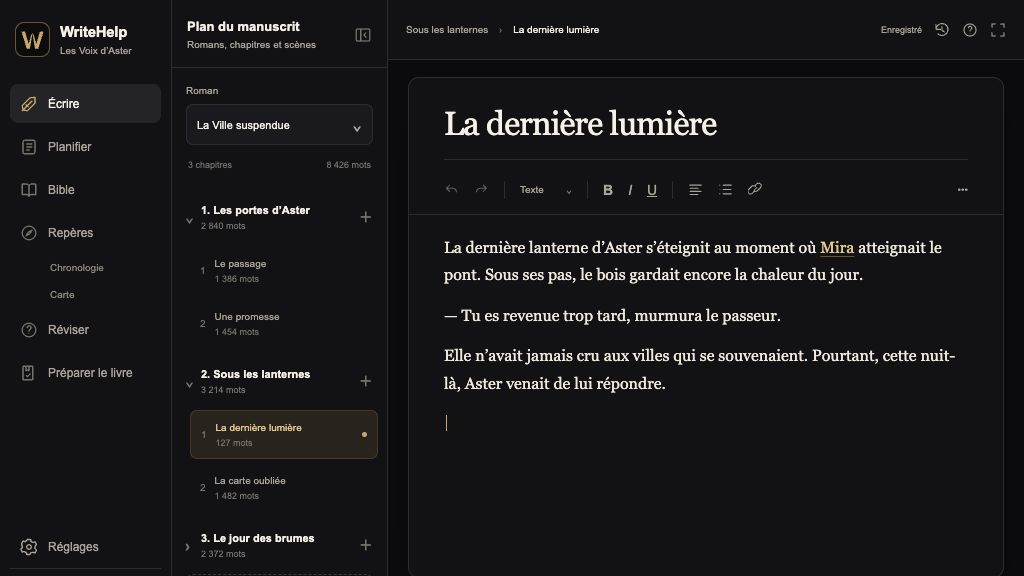Open chapter title Les portes d'Aster
The width and height of the screenshot is (1024, 576).
[255, 210]
